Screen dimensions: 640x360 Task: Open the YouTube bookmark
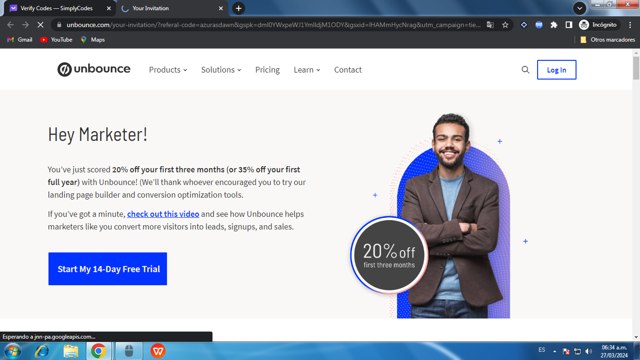pos(56,40)
